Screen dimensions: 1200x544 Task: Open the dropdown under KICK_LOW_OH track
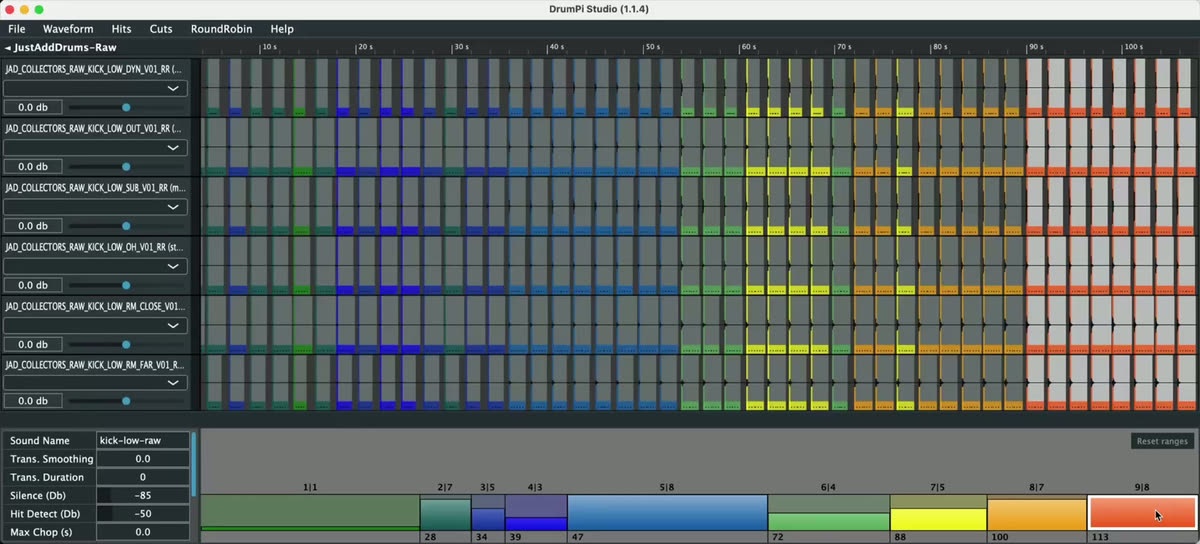click(x=95, y=266)
